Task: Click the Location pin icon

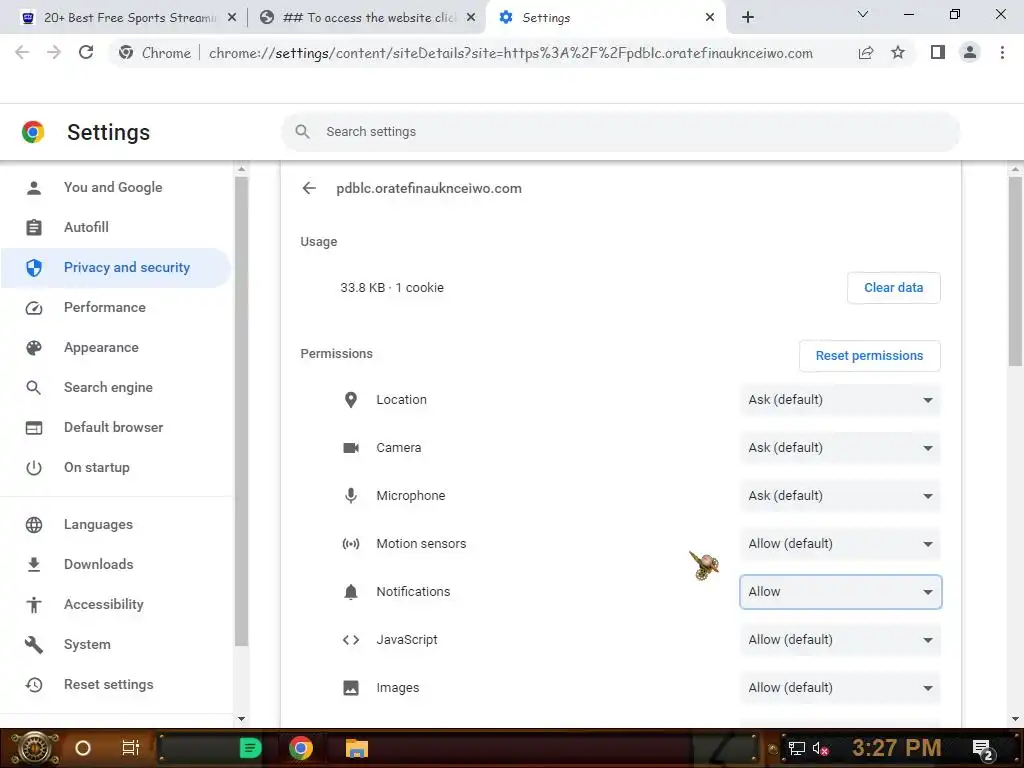Action: pos(351,400)
